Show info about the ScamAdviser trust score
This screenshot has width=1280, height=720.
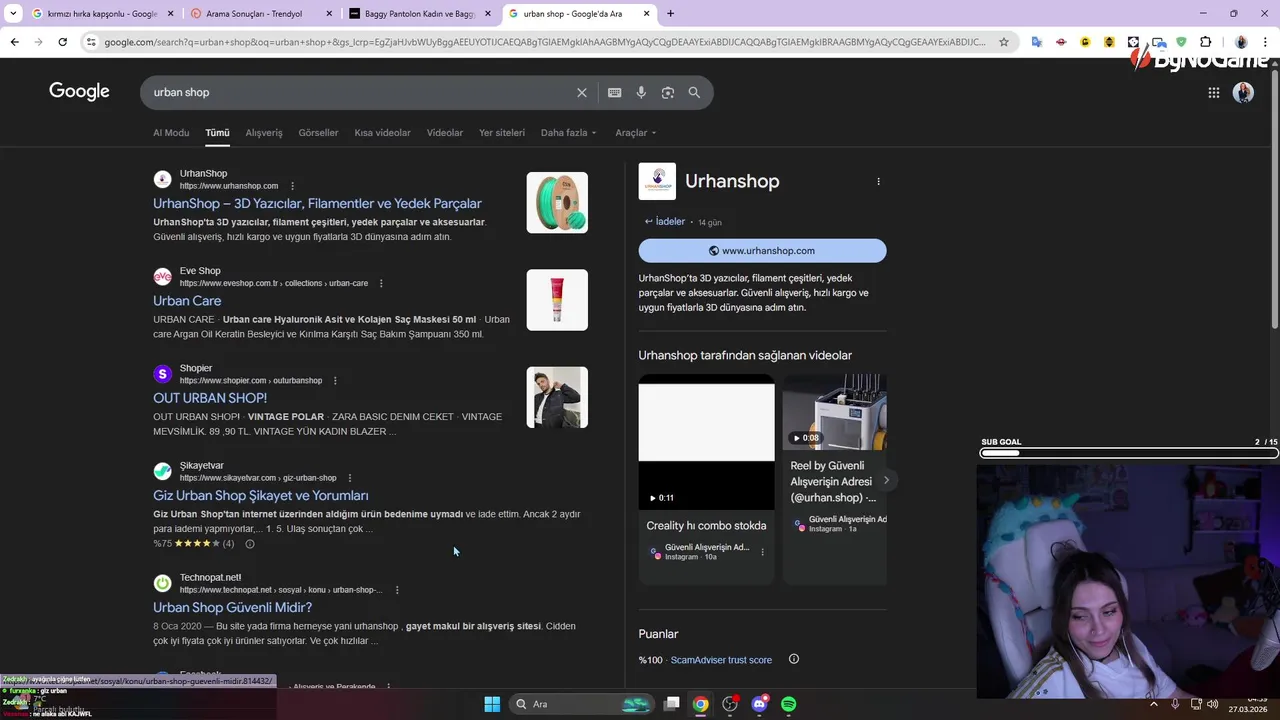(x=794, y=659)
